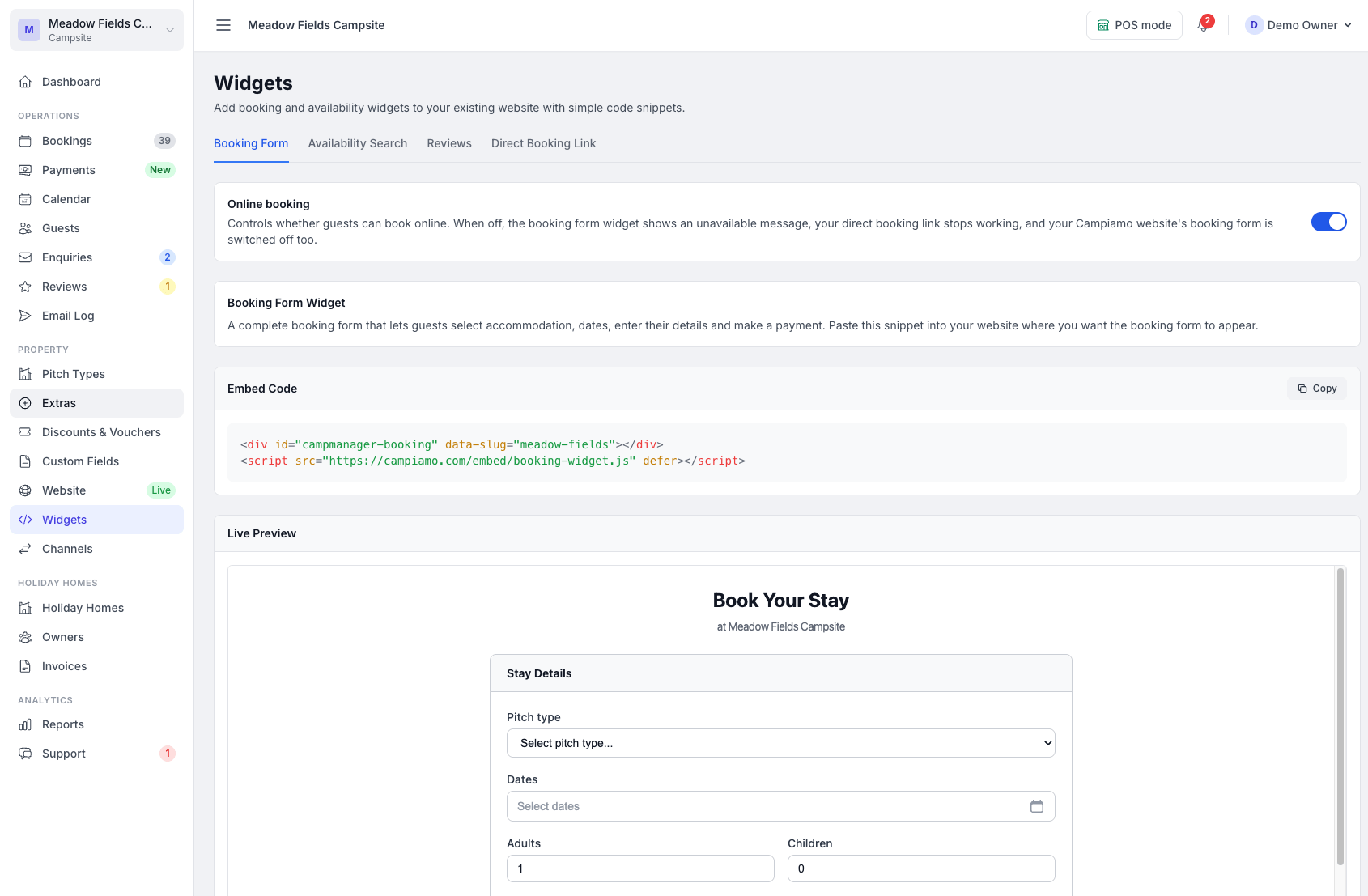Click the Website globe icon
Image resolution: width=1368 pixels, height=896 pixels.
(x=25, y=490)
